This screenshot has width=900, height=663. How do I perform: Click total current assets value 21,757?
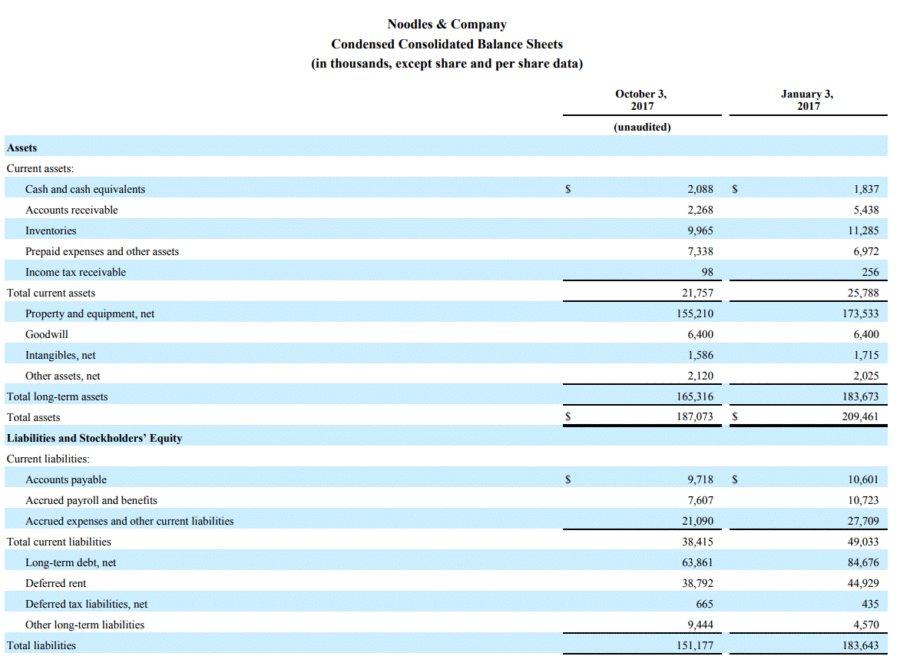point(698,293)
